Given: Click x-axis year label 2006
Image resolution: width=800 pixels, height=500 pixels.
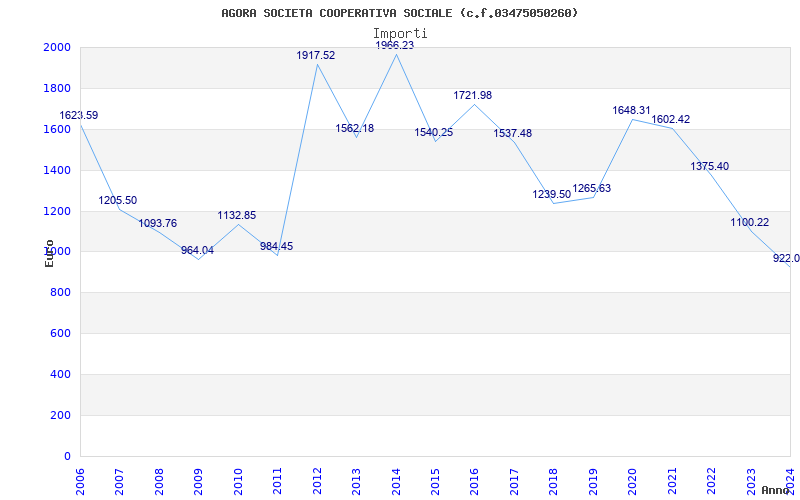Looking at the screenshot, I should pyautogui.click(x=80, y=482).
